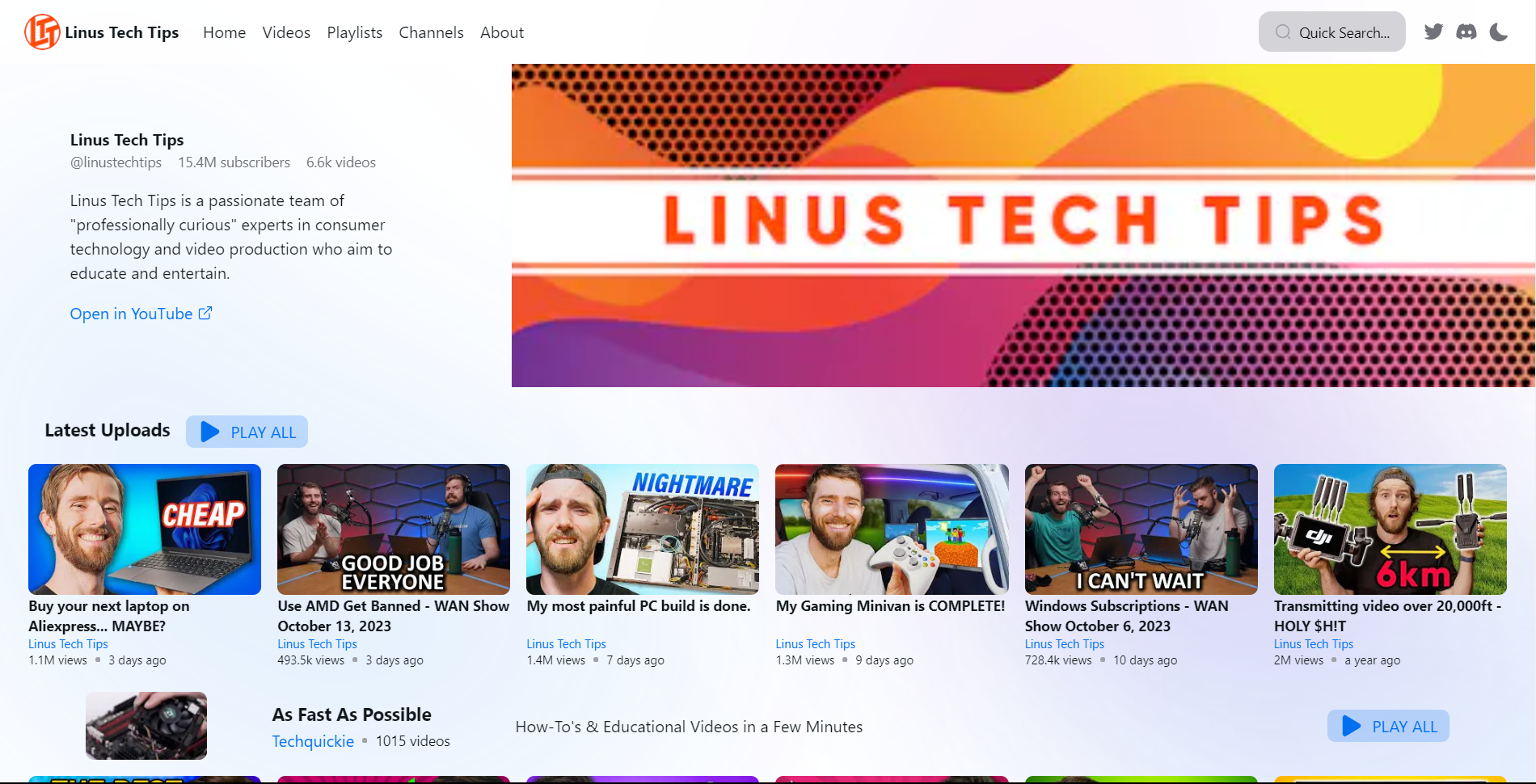The height and width of the screenshot is (784, 1536).
Task: Click the 1015 videos text
Action: click(x=413, y=741)
